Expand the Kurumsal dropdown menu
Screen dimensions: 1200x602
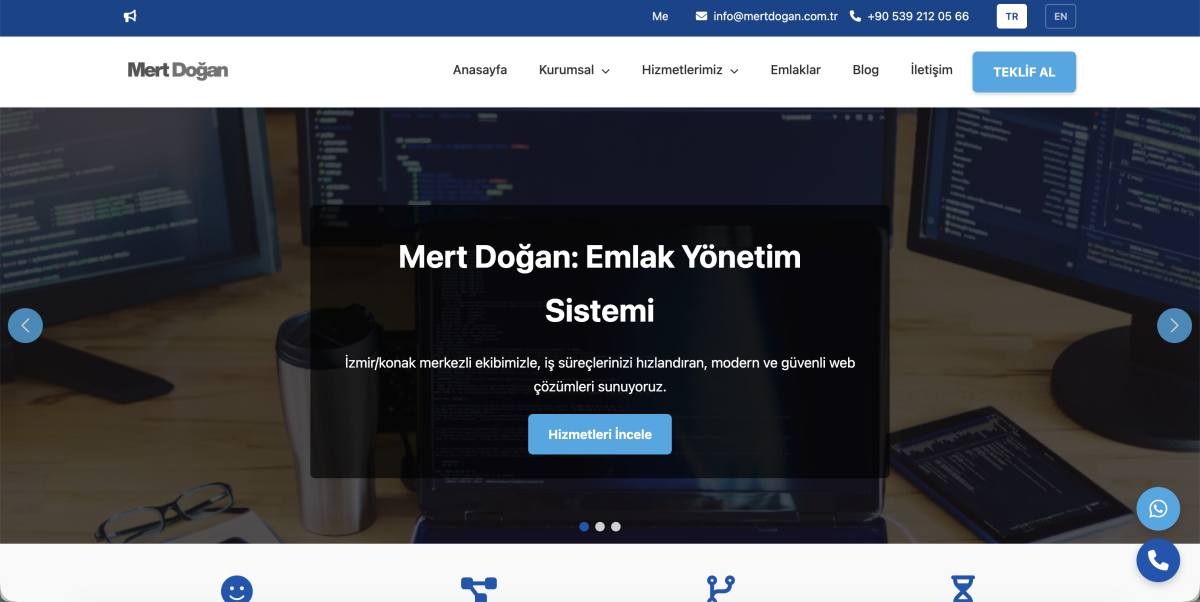tap(573, 70)
